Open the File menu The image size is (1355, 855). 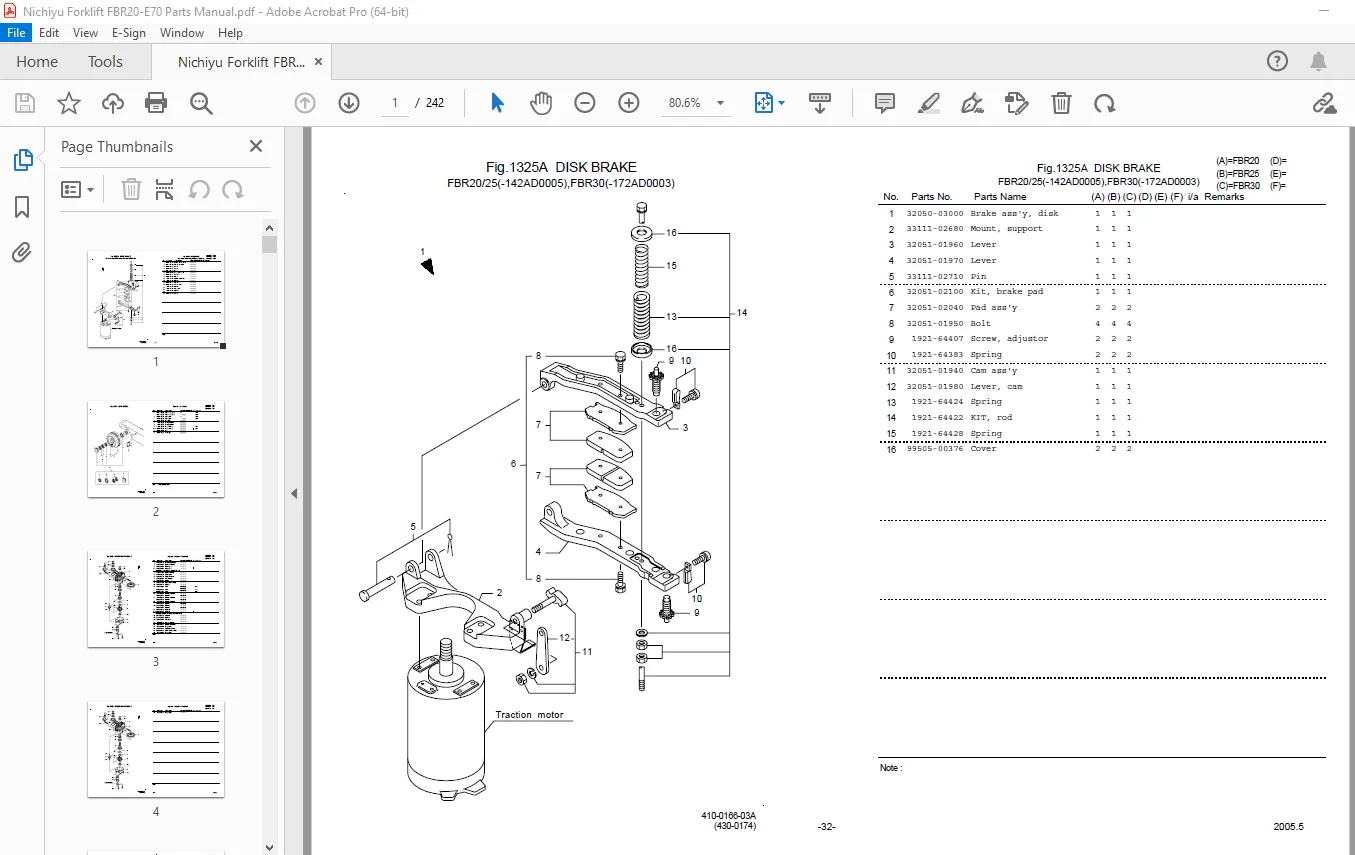pyautogui.click(x=16, y=32)
